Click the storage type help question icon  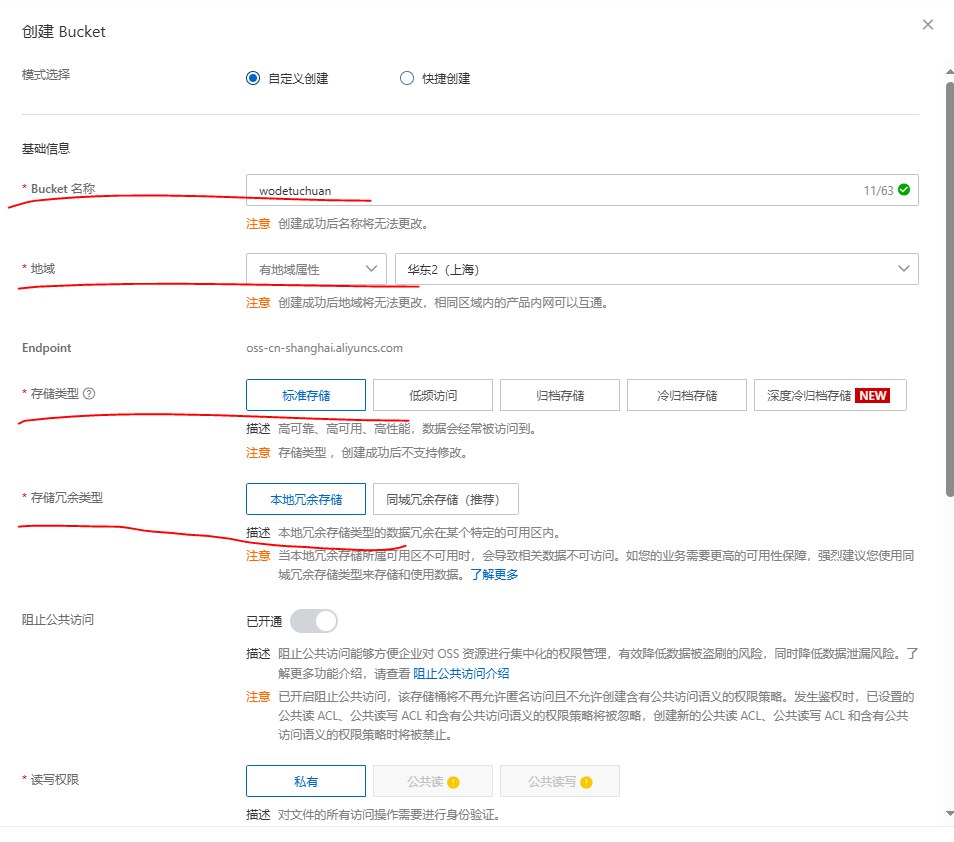90,394
